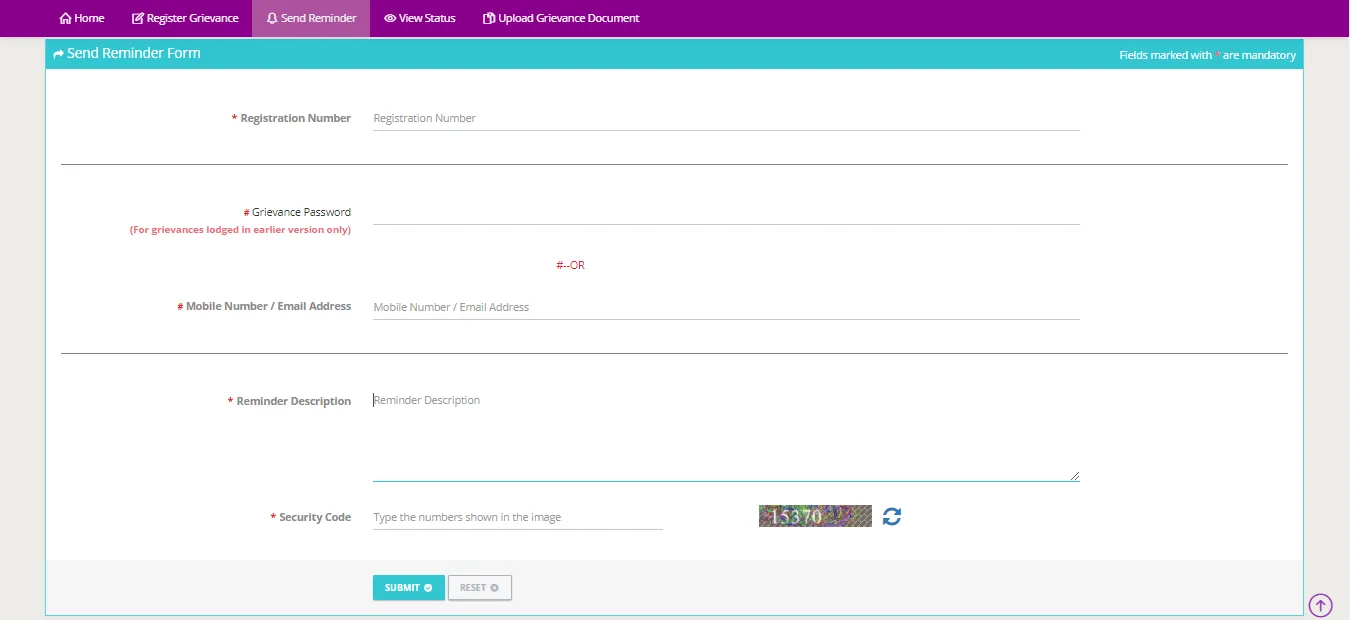Click the Registration Number field label
The height and width of the screenshot is (620, 1350).
click(295, 118)
